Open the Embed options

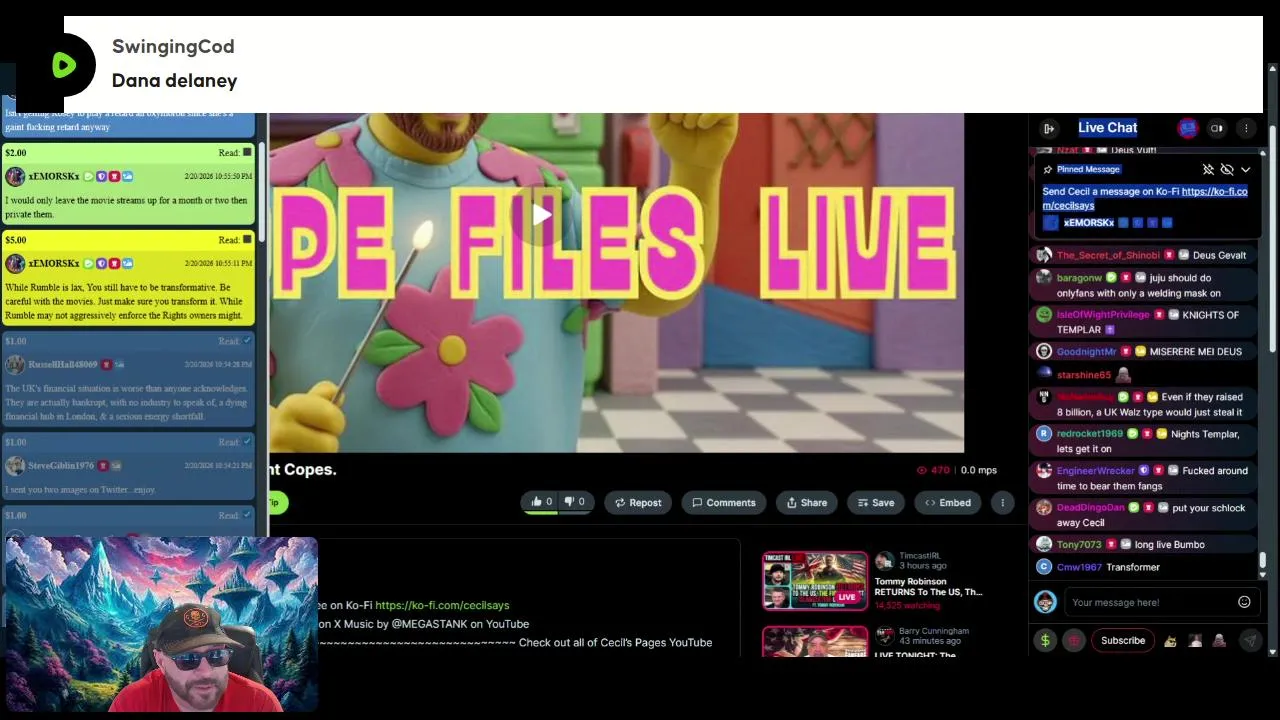pos(948,503)
